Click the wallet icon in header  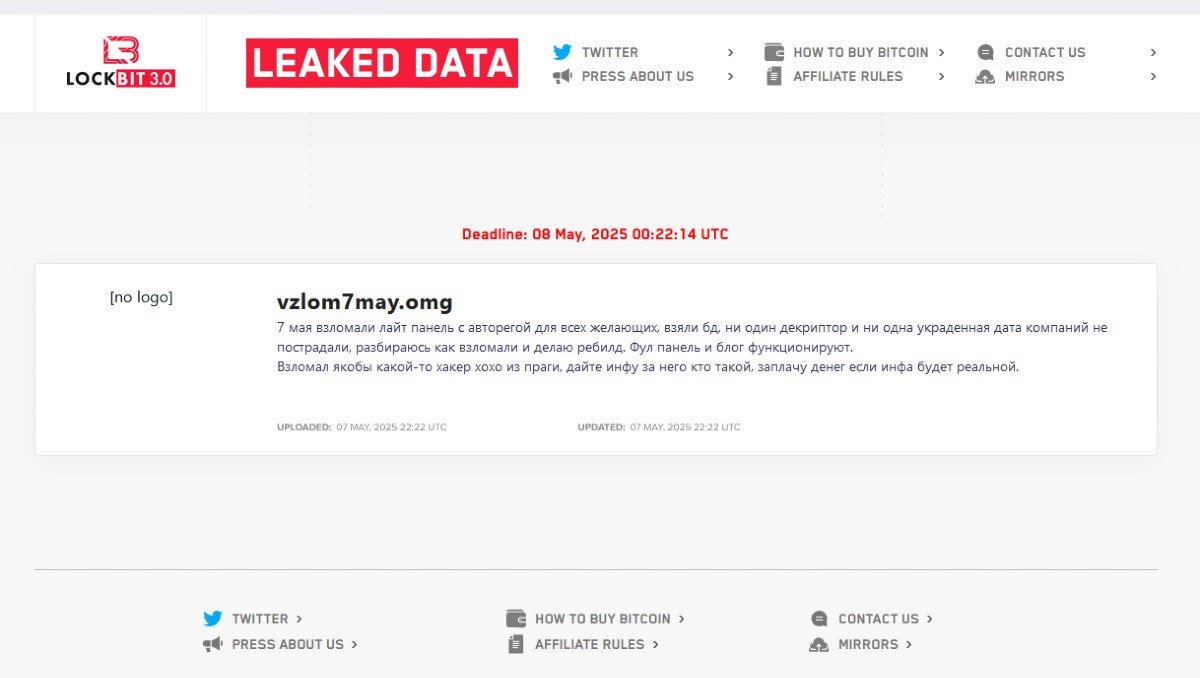[x=774, y=52]
